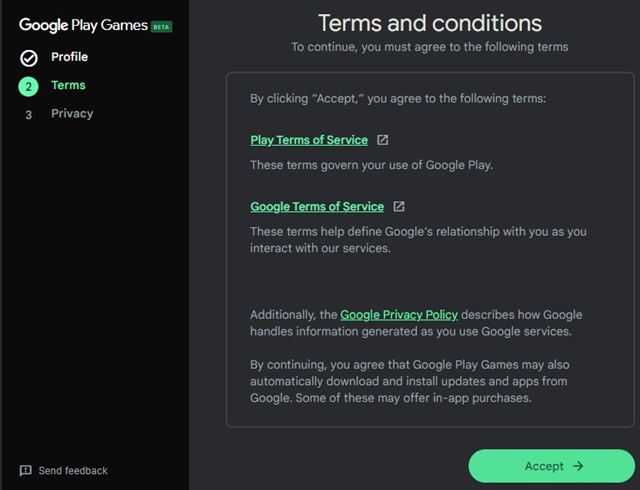Screen dimensions: 640x490
Task: Open the Play Terms of Service link
Action: tap(309, 140)
